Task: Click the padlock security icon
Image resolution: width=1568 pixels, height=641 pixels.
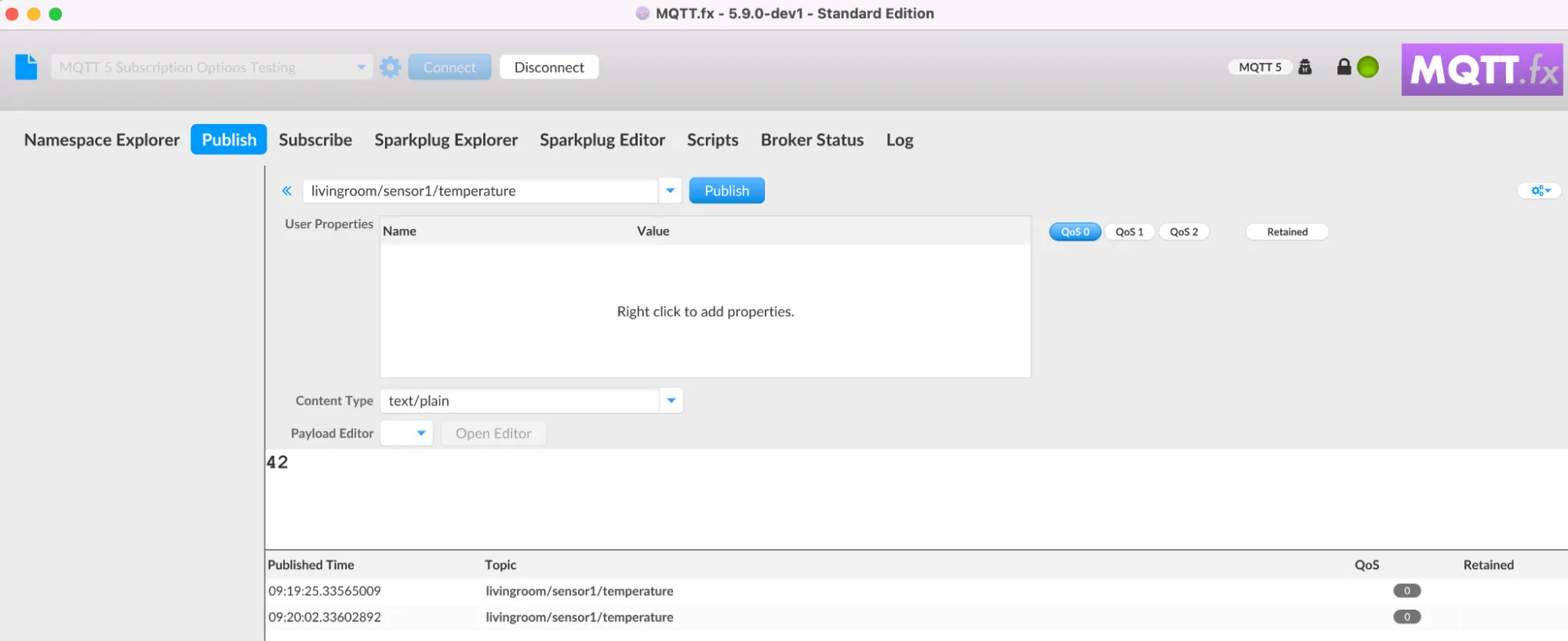Action: 1344,67
